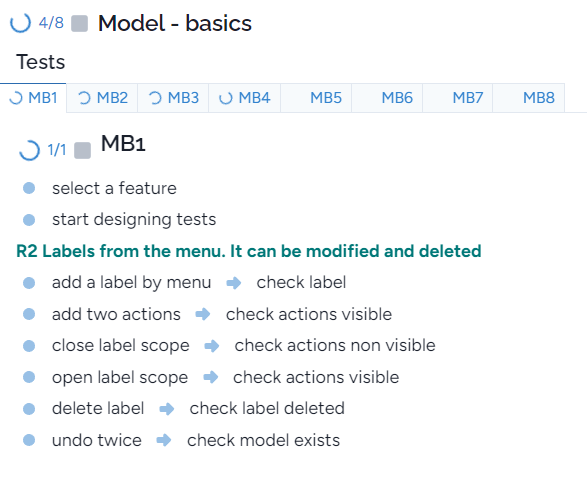
Task: Click the status dot for 'select a feature'
Action: (29, 188)
